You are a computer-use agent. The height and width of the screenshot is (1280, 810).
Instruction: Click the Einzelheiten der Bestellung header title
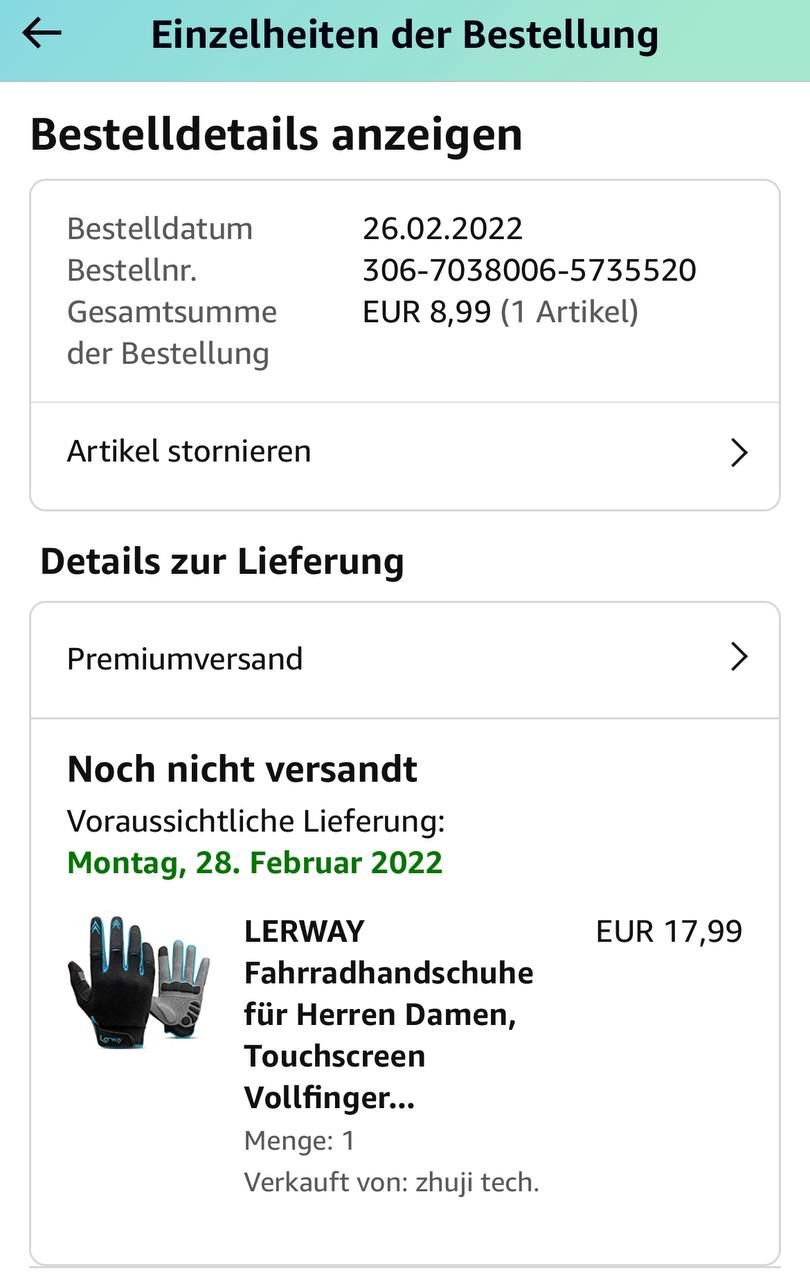point(405,34)
